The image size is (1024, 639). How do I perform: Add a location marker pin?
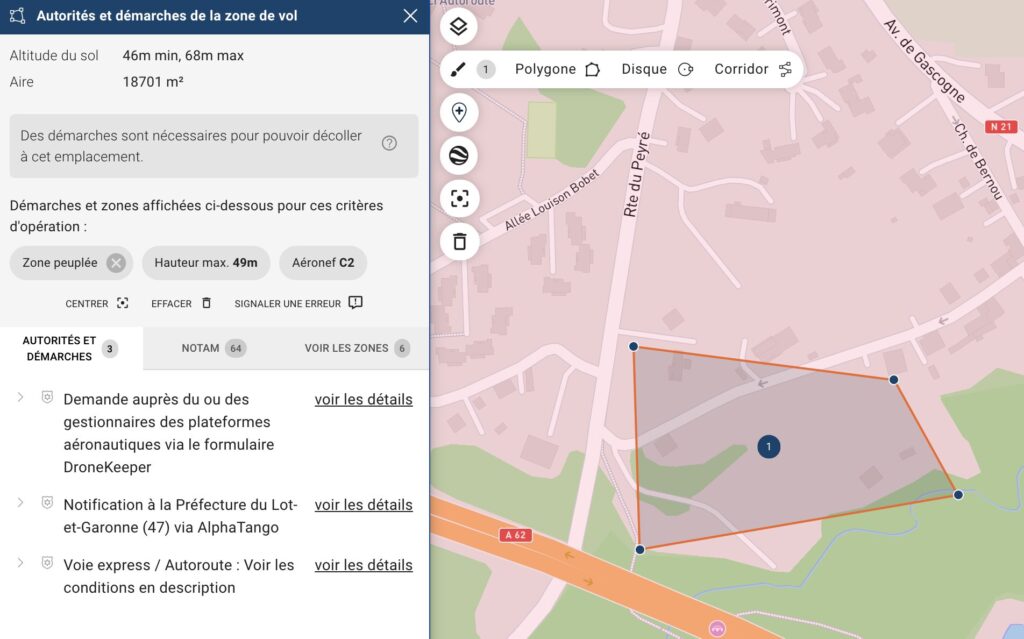[459, 112]
